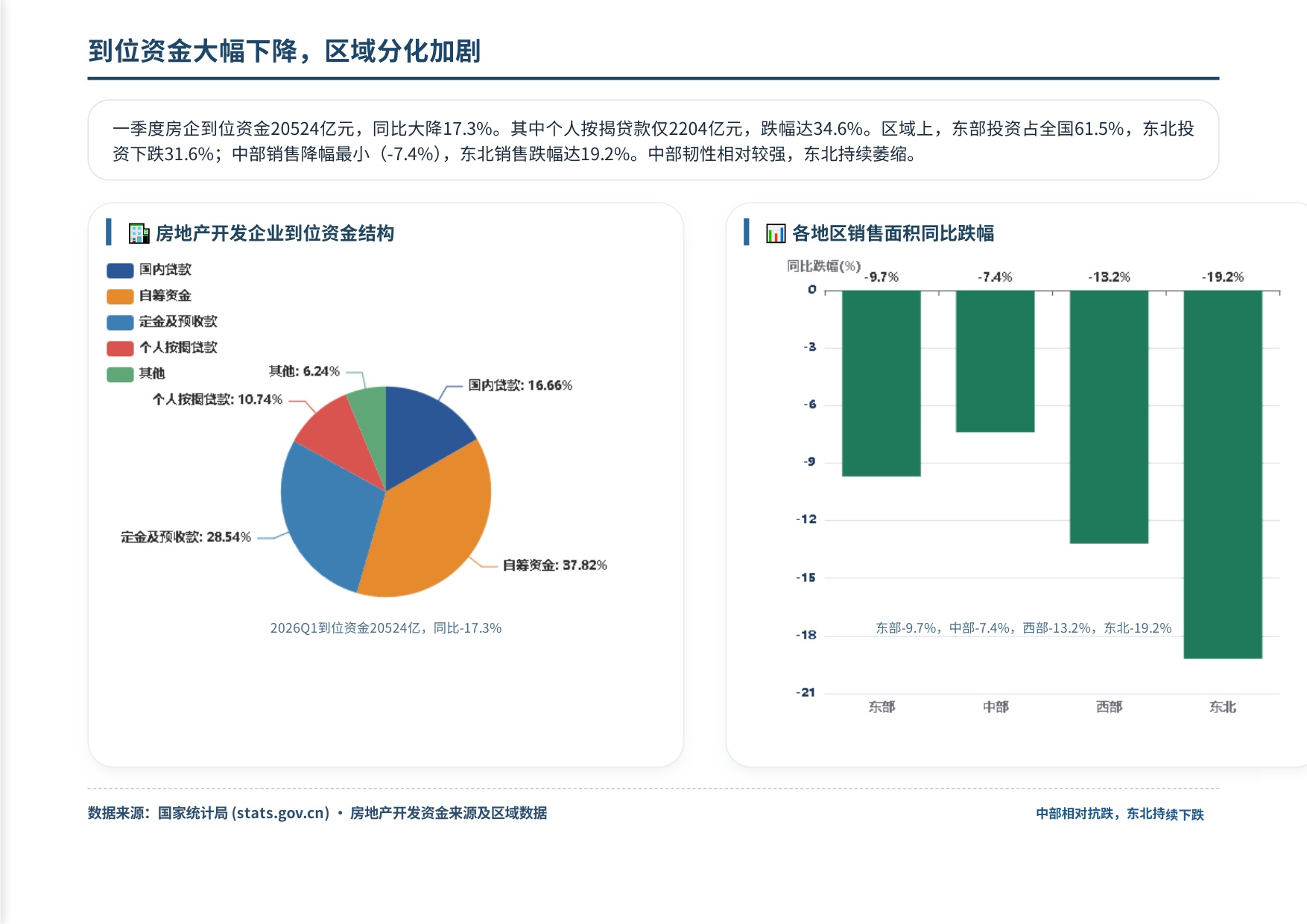Screen dimensions: 1307x924
Task: Click the footer source 国家统计局 (stats.gov.cn)
Action: pyautogui.click(x=244, y=813)
